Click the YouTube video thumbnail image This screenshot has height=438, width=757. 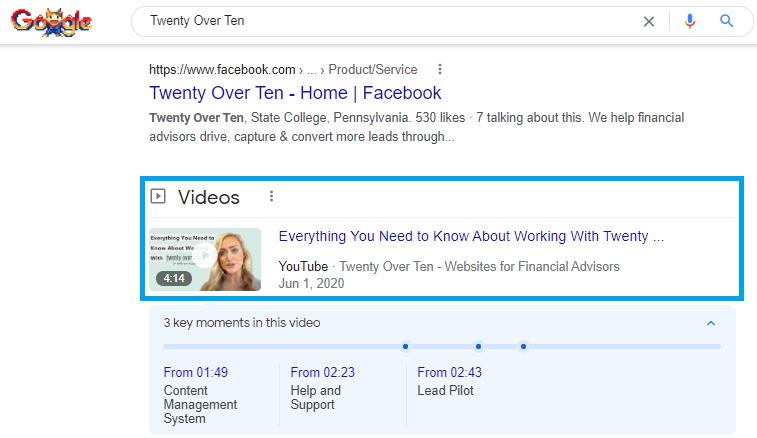205,259
